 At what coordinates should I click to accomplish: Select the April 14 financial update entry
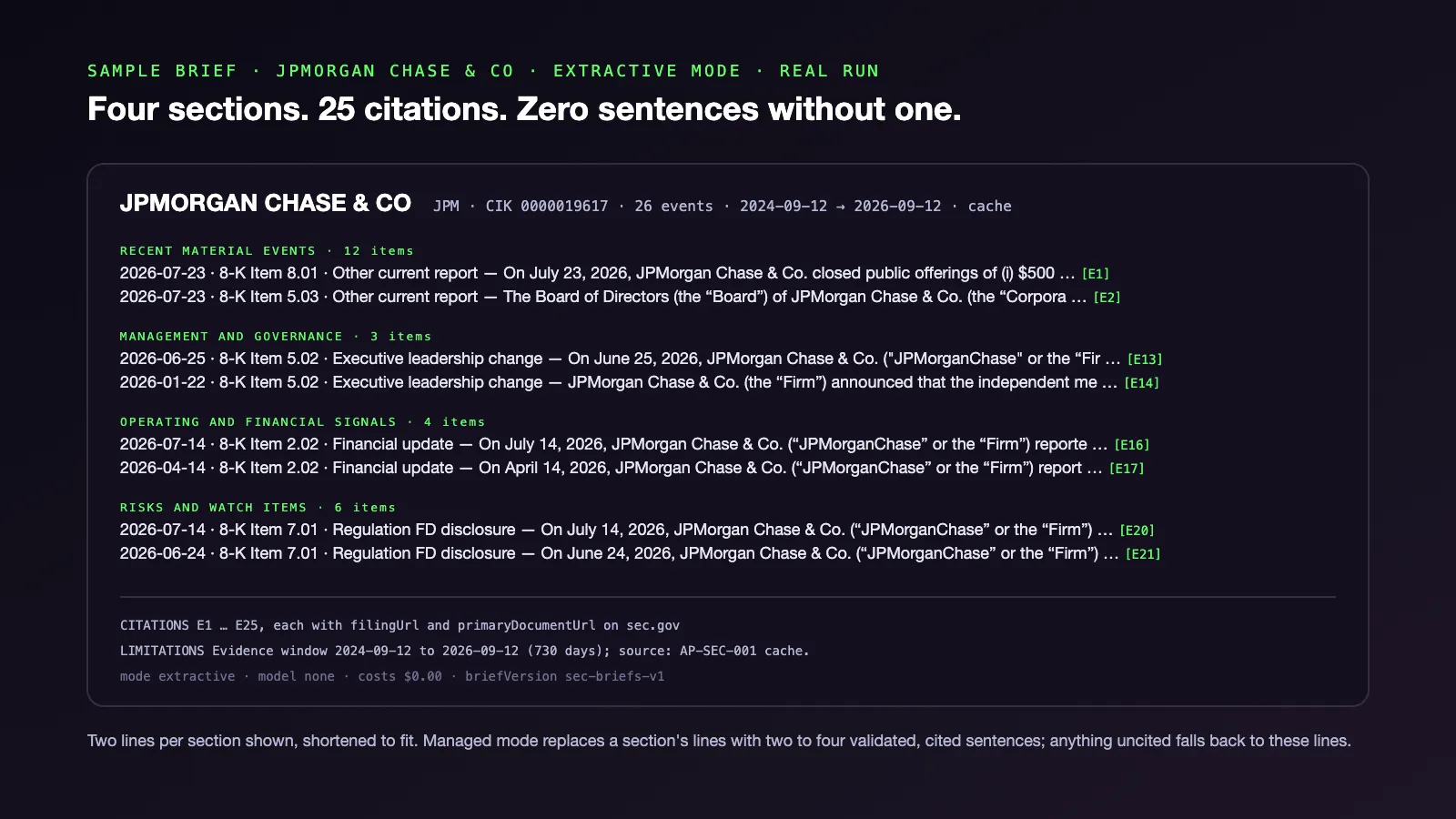(x=632, y=468)
